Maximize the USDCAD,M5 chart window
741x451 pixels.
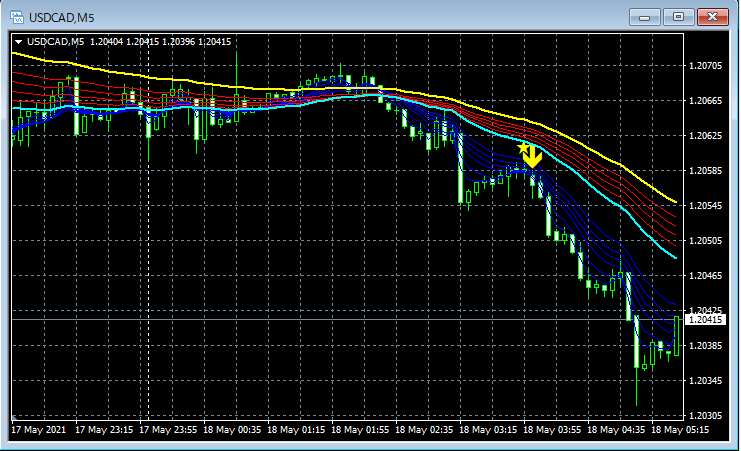pos(678,17)
